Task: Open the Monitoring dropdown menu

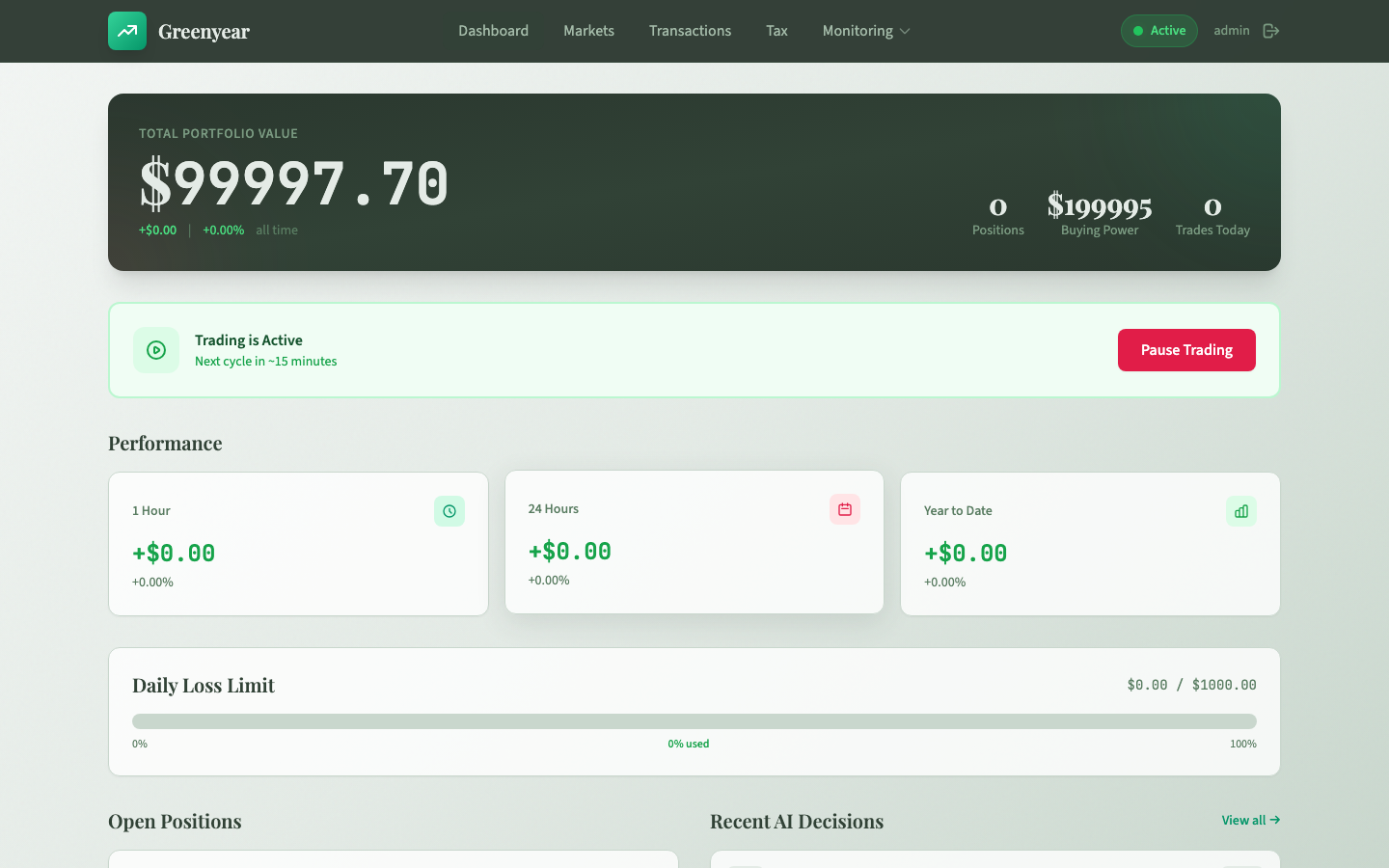Action: pyautogui.click(x=858, y=30)
